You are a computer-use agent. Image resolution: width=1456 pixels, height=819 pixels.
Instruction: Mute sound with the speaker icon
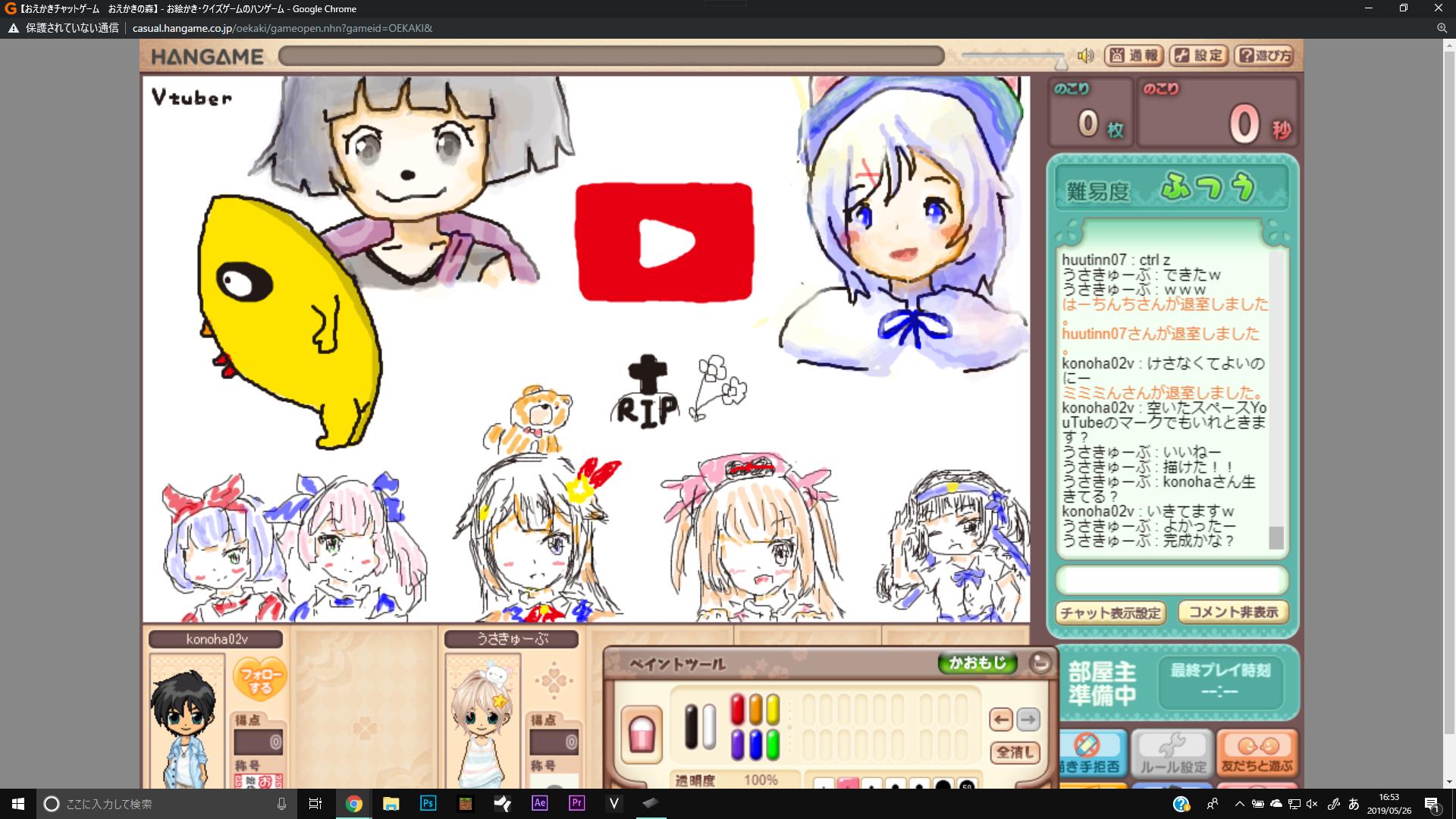point(1086,55)
